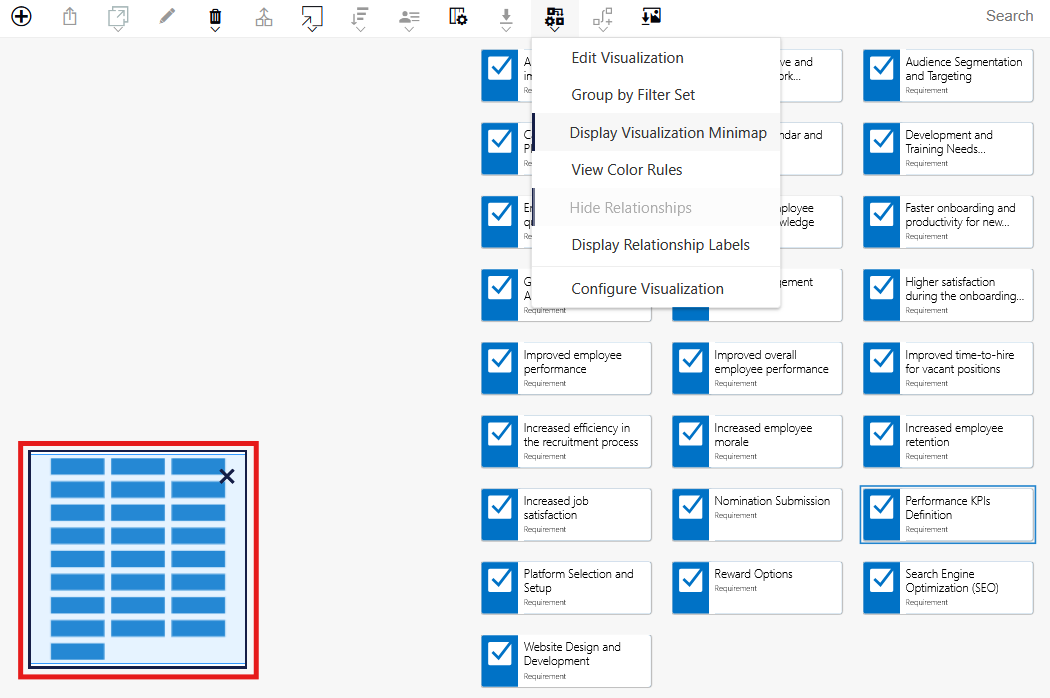Expand the user list dropdown in toolbar
The image size is (1050, 698).
tap(408, 19)
